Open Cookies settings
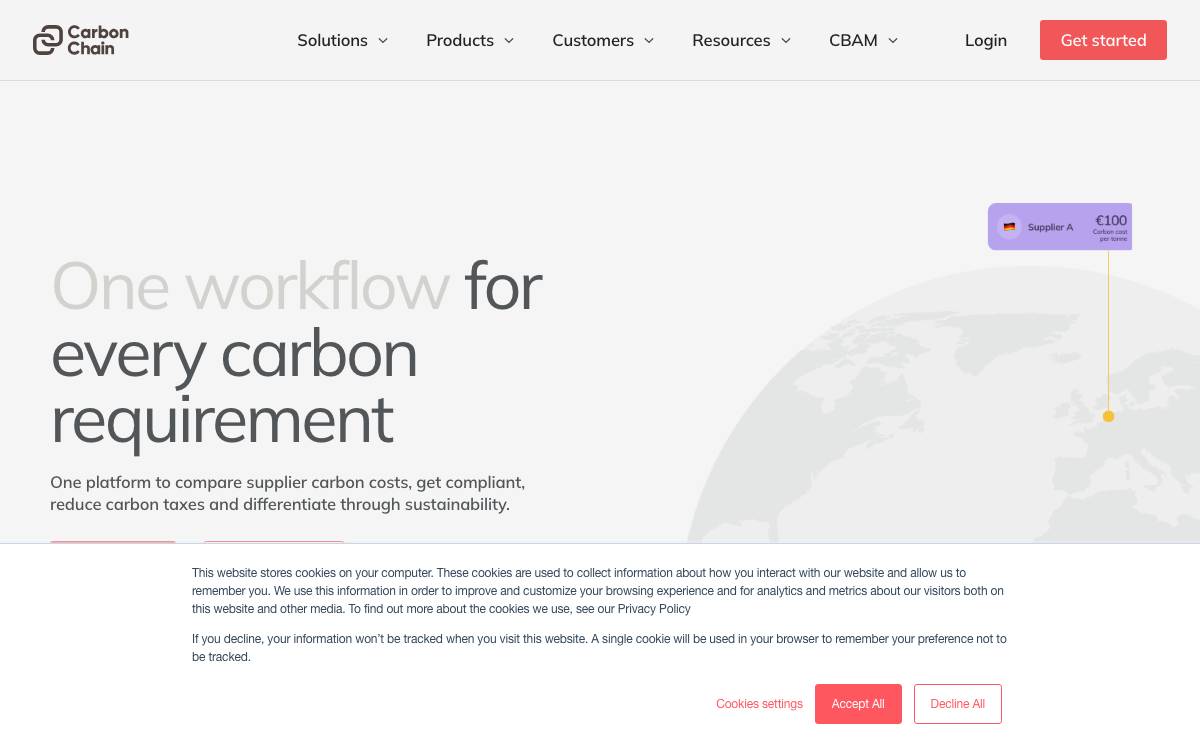The image size is (1200, 750). [x=759, y=704]
